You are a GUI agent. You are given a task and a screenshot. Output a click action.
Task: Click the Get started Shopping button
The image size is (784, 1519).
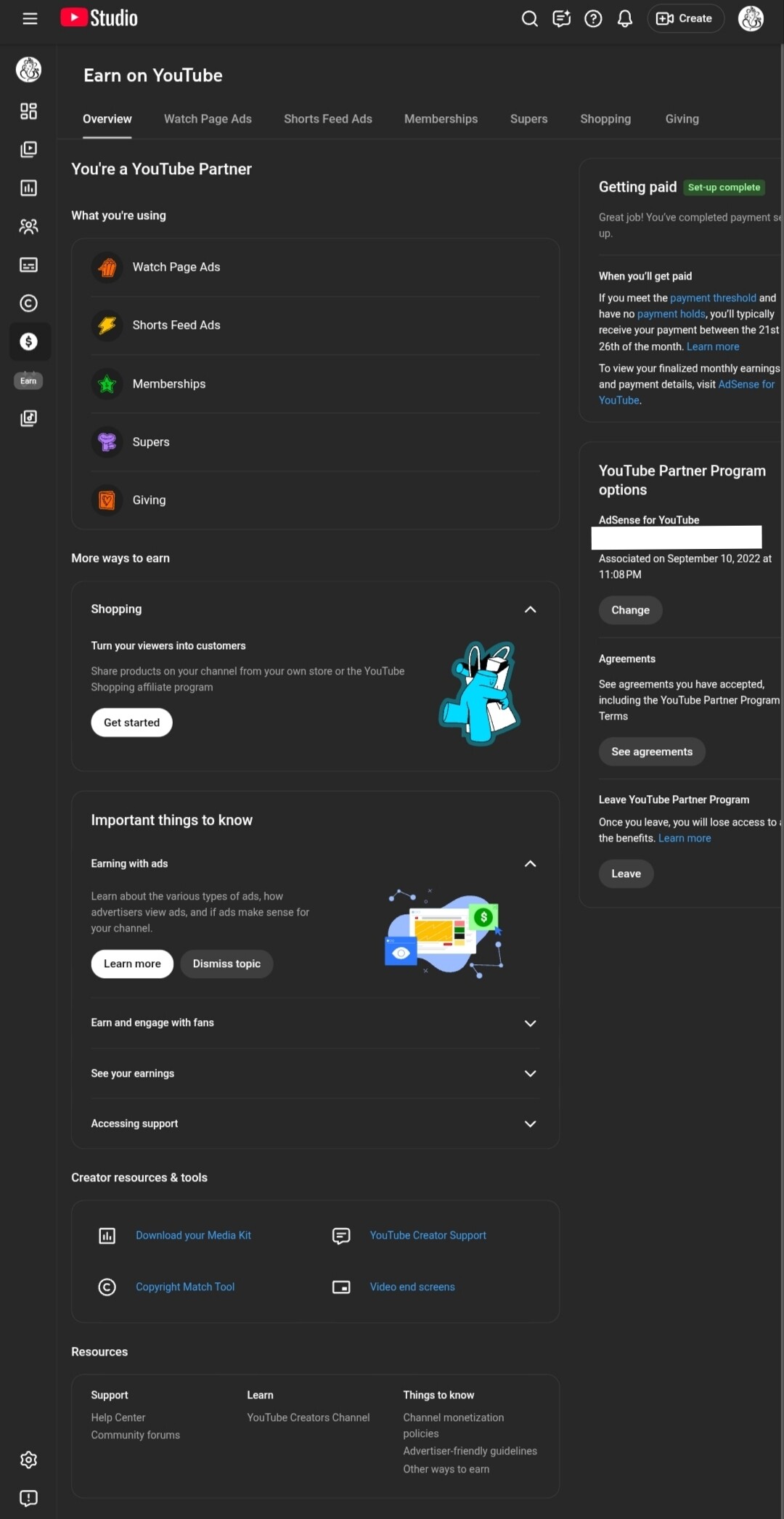tap(131, 722)
